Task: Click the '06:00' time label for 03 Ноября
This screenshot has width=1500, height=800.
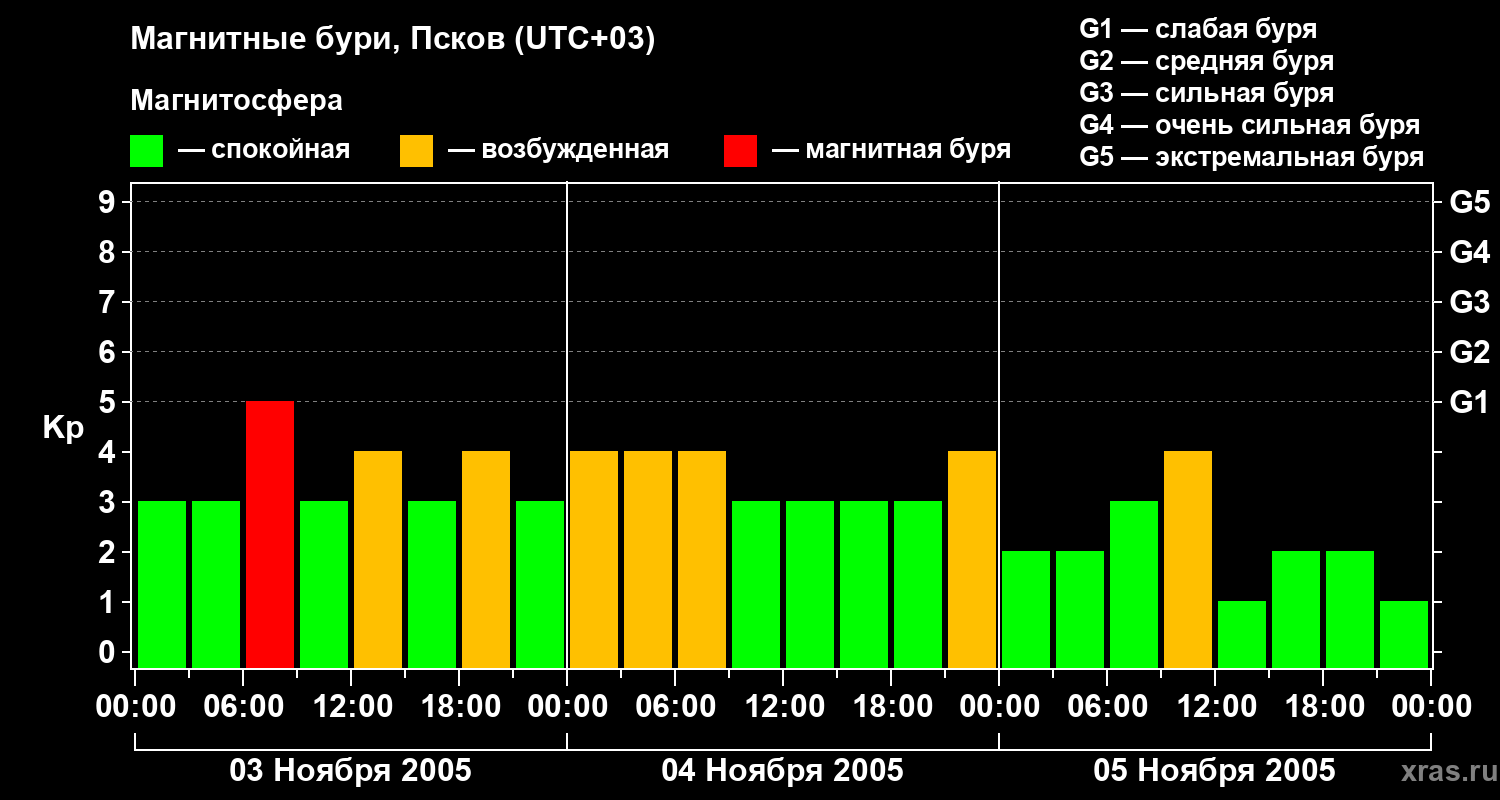Action: pyautogui.click(x=244, y=707)
